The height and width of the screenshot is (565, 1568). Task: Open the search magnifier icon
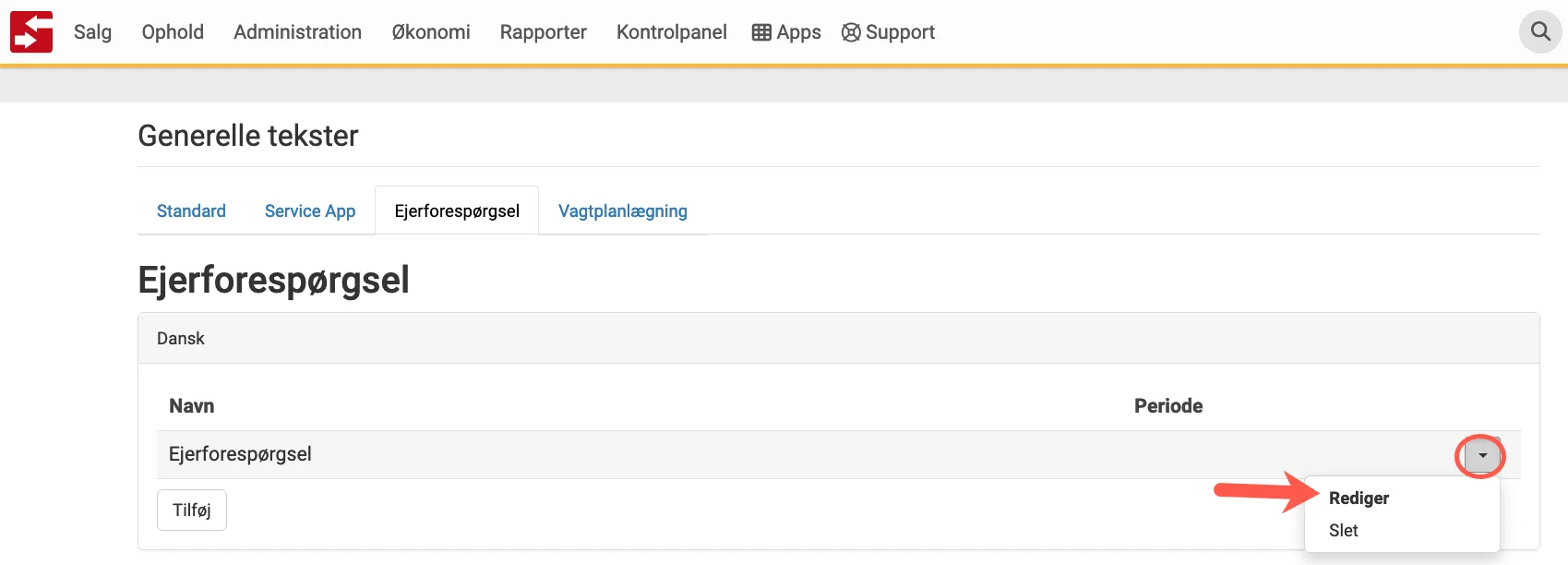(x=1540, y=32)
